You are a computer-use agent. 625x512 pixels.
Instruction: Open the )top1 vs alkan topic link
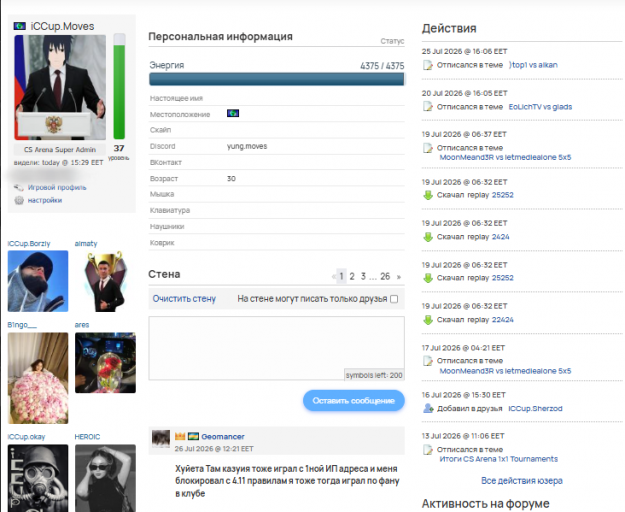(533, 65)
